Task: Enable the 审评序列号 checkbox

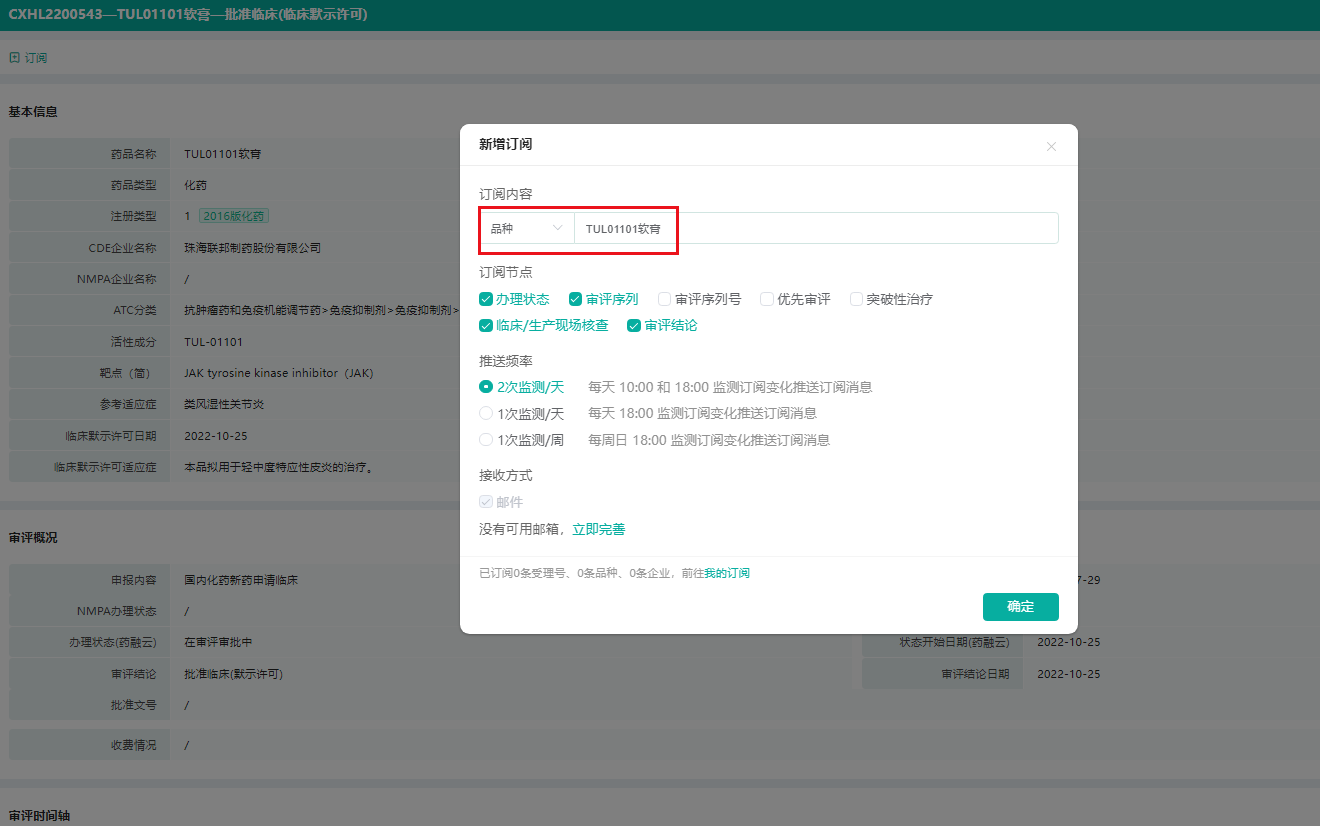Action: click(x=665, y=299)
